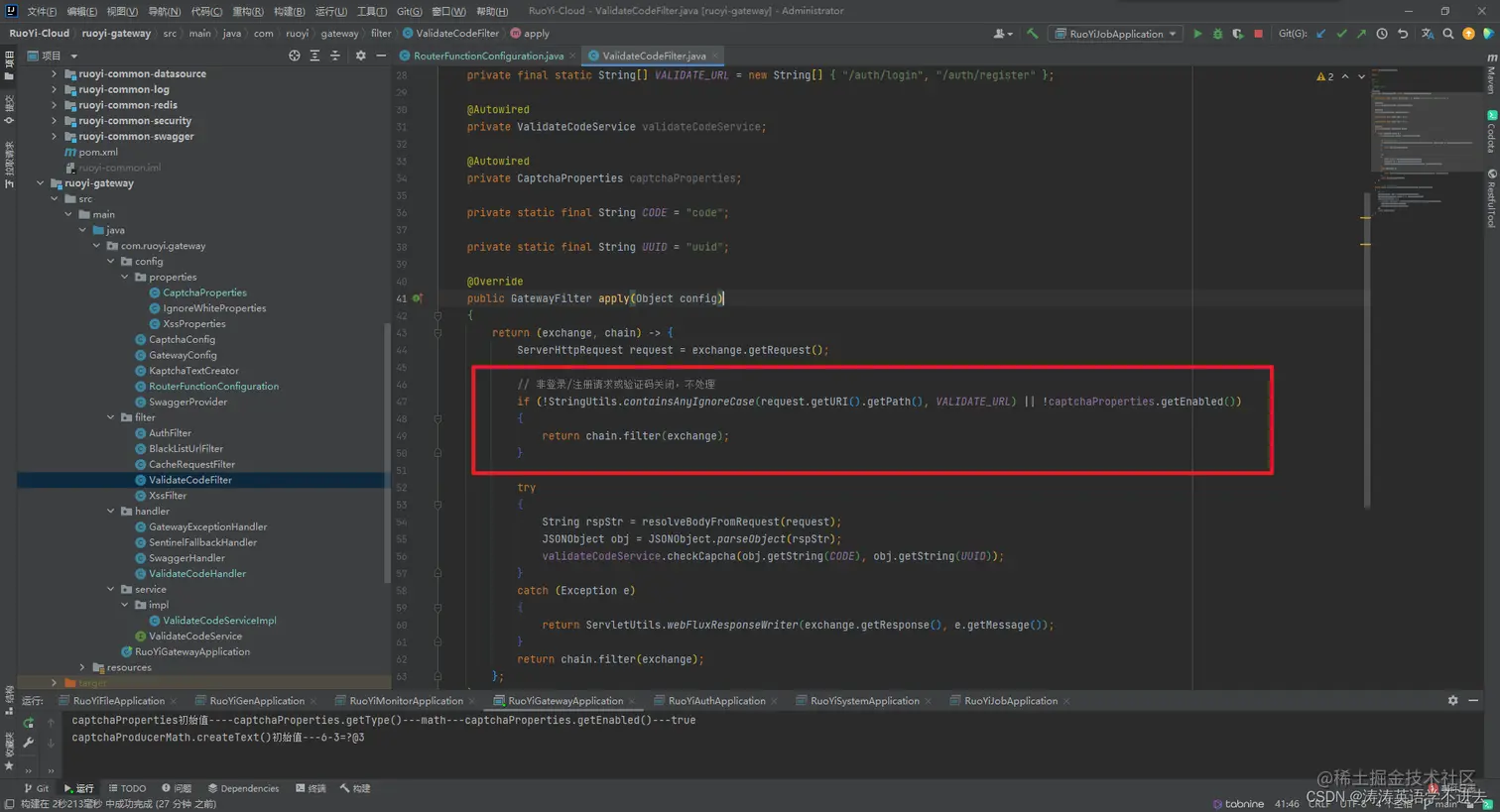Image resolution: width=1500 pixels, height=812 pixels.
Task: Run the selected RuoYiJobApplication configuration
Action: (x=1197, y=34)
